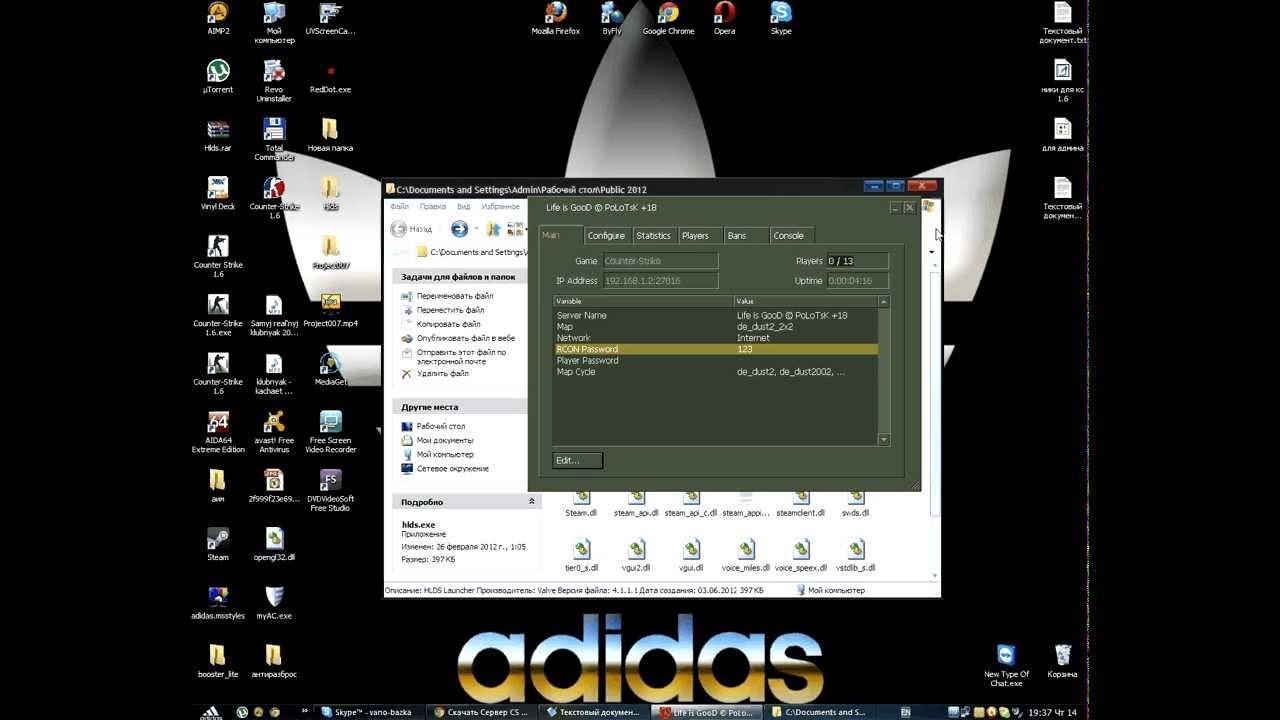Viewport: 1280px width, 720px height.
Task: Click the Forward arrow in Explorer
Action: [x=459, y=229]
